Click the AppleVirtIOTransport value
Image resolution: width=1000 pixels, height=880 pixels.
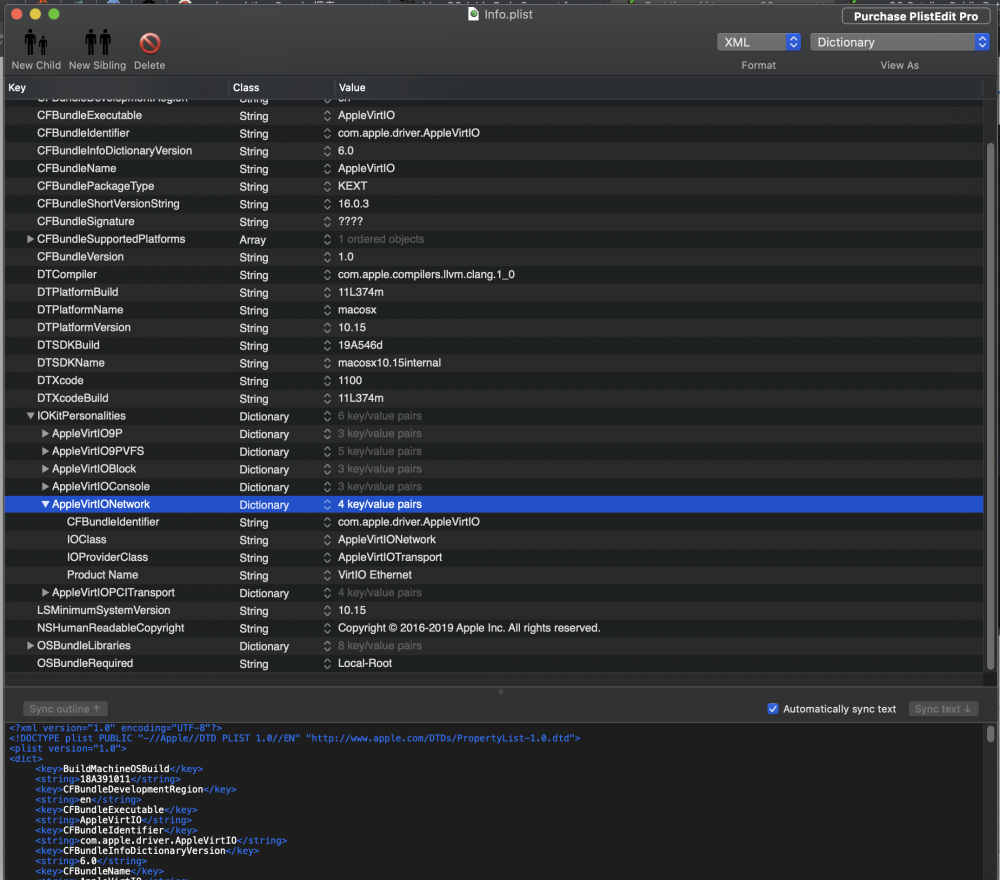click(x=390, y=557)
